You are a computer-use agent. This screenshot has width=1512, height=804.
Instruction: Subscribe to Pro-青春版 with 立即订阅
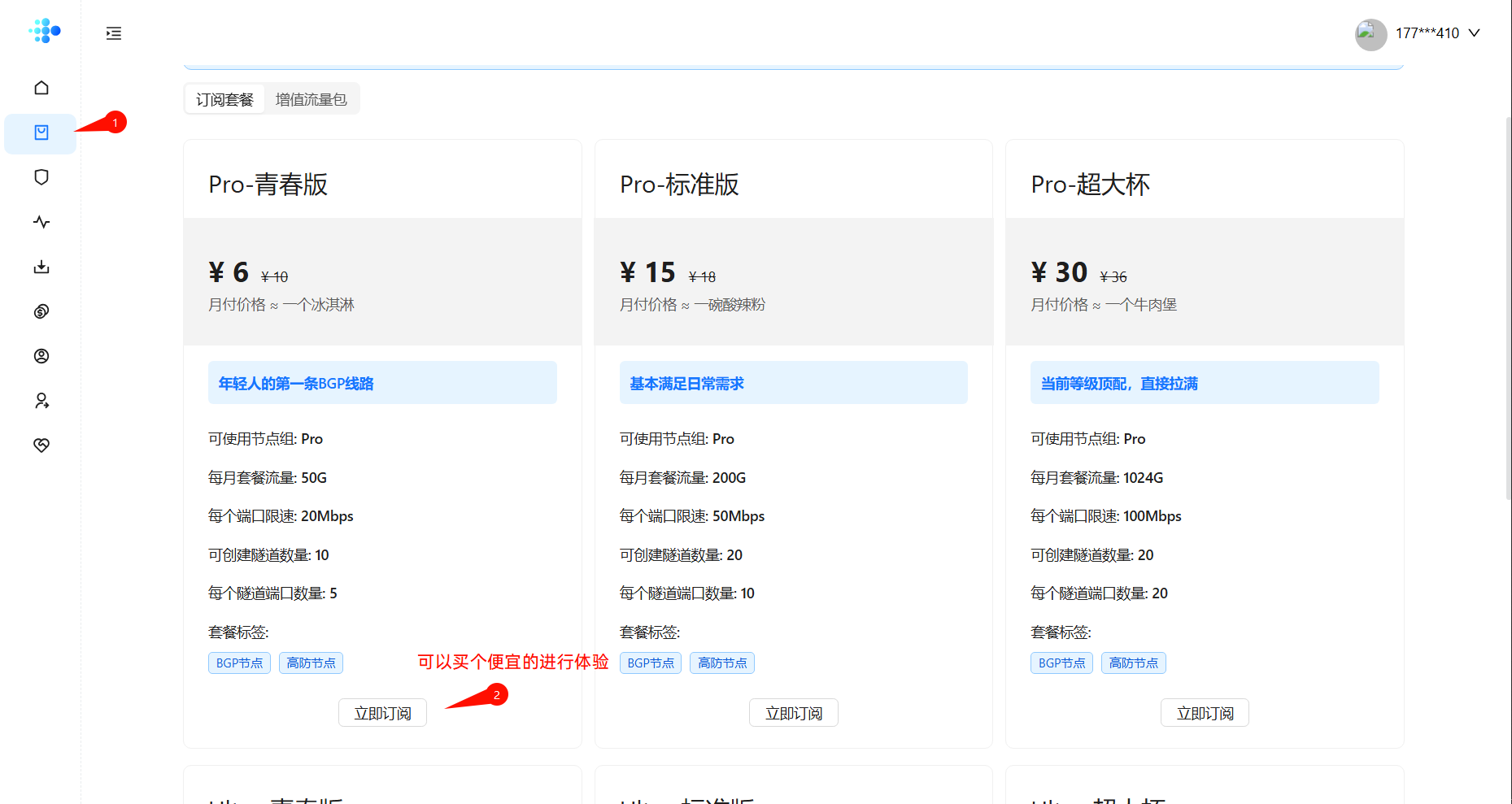(382, 713)
